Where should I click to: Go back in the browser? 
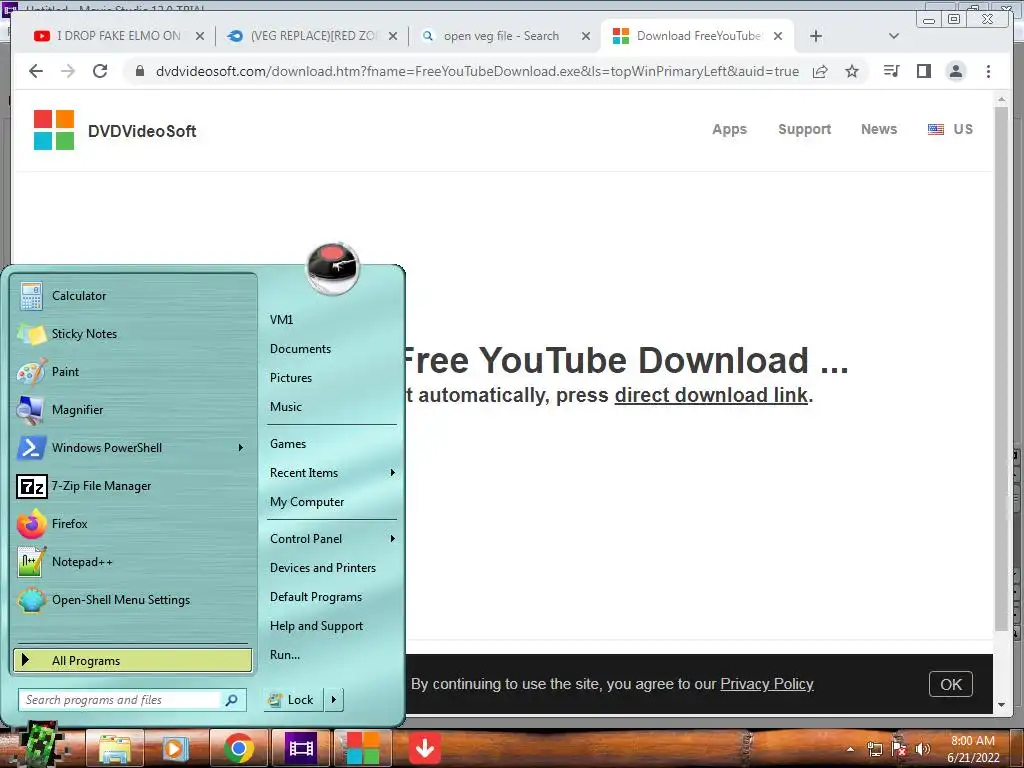pos(36,71)
